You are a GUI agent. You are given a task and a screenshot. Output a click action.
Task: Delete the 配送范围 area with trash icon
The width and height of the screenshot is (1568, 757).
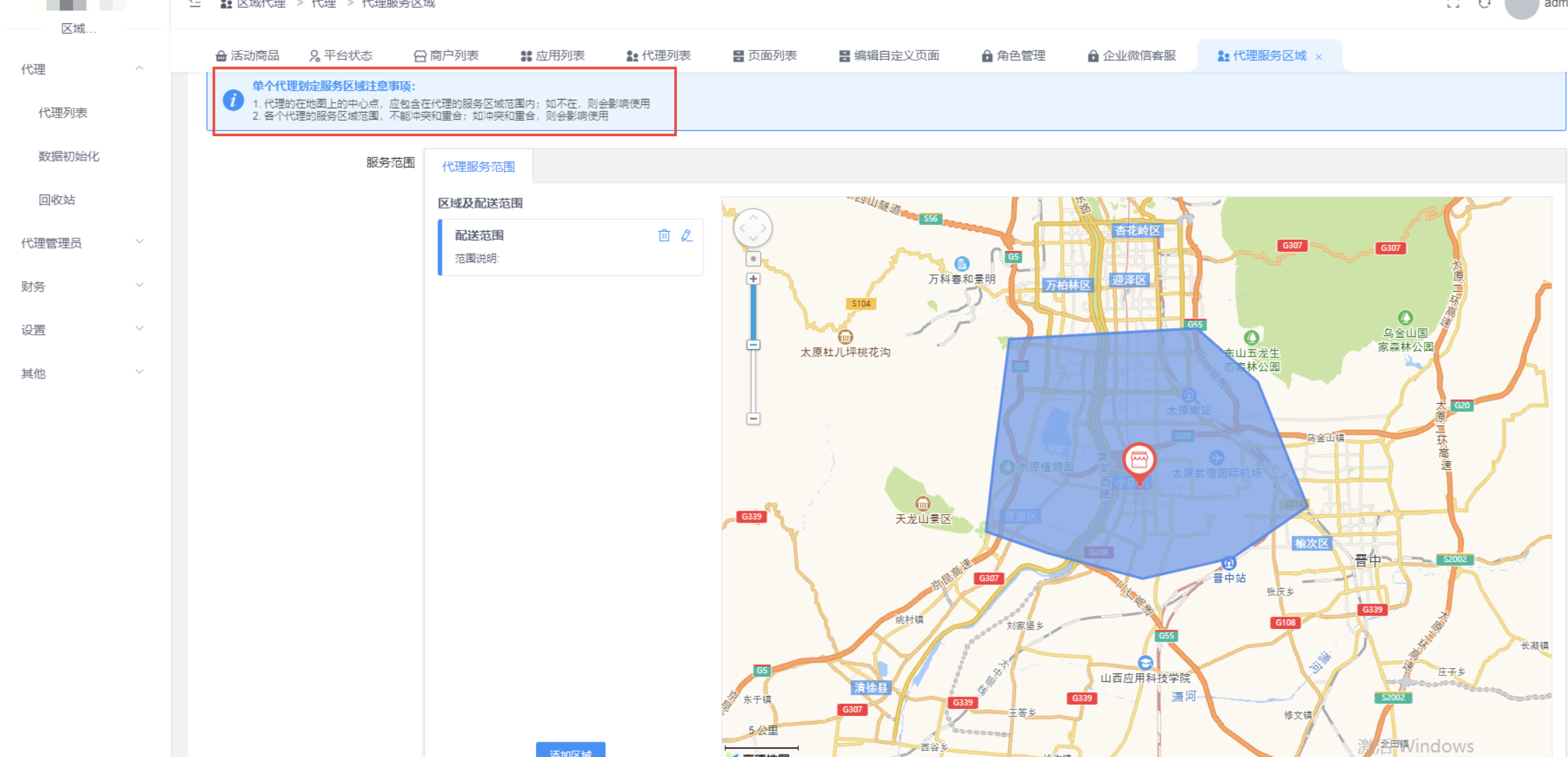pos(664,236)
